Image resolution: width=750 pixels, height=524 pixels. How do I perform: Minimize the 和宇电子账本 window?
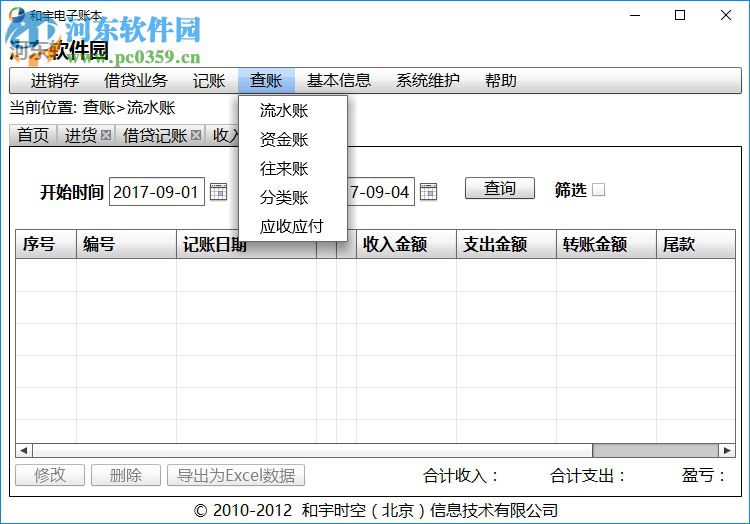635,15
